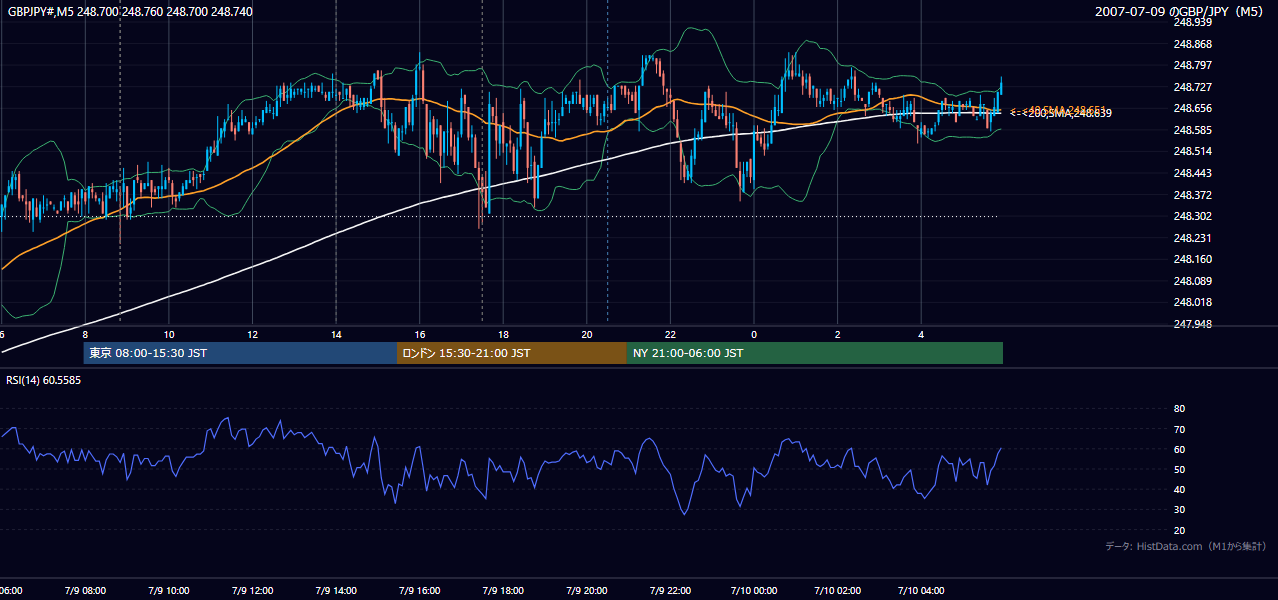1278x600 pixels.
Task: Click the RSI 70 level label
Action: 1179,429
